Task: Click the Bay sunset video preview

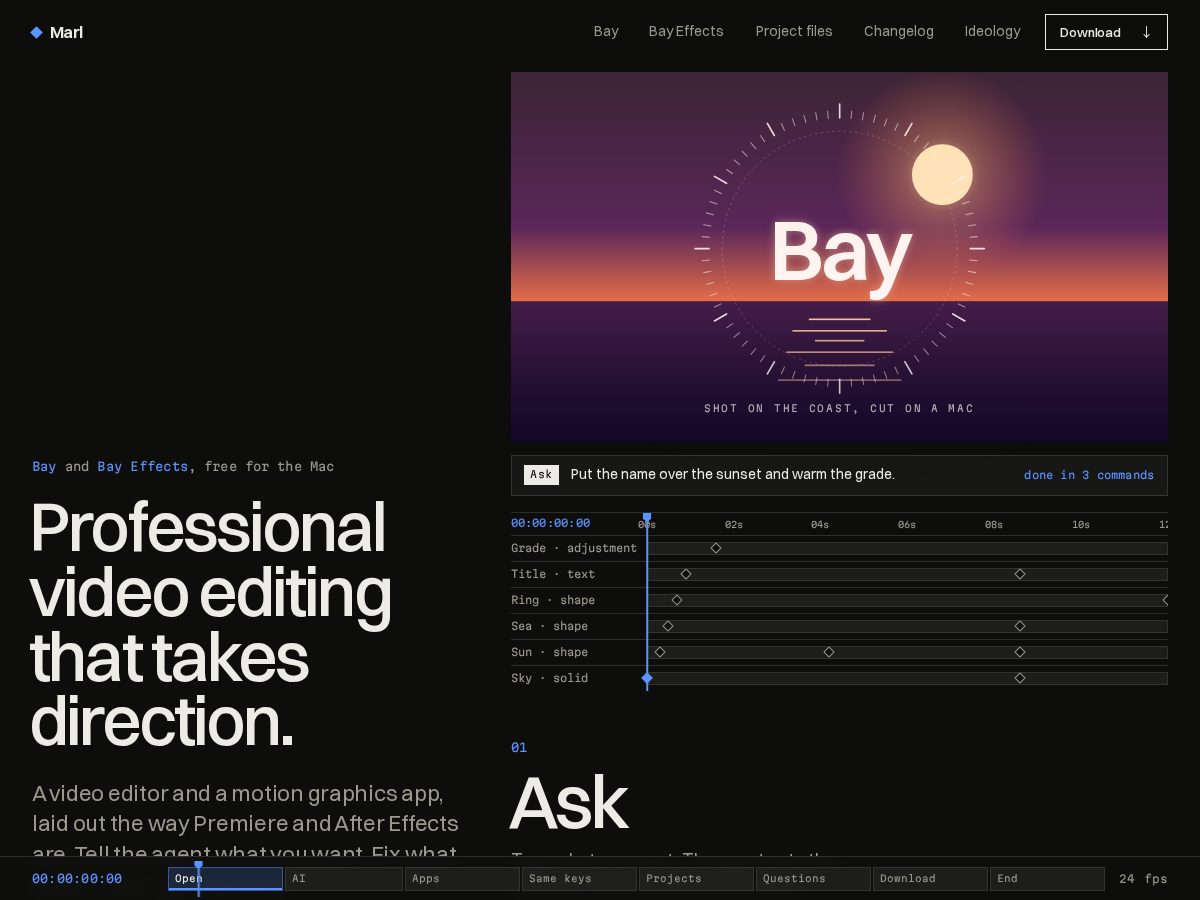Action: coord(839,257)
